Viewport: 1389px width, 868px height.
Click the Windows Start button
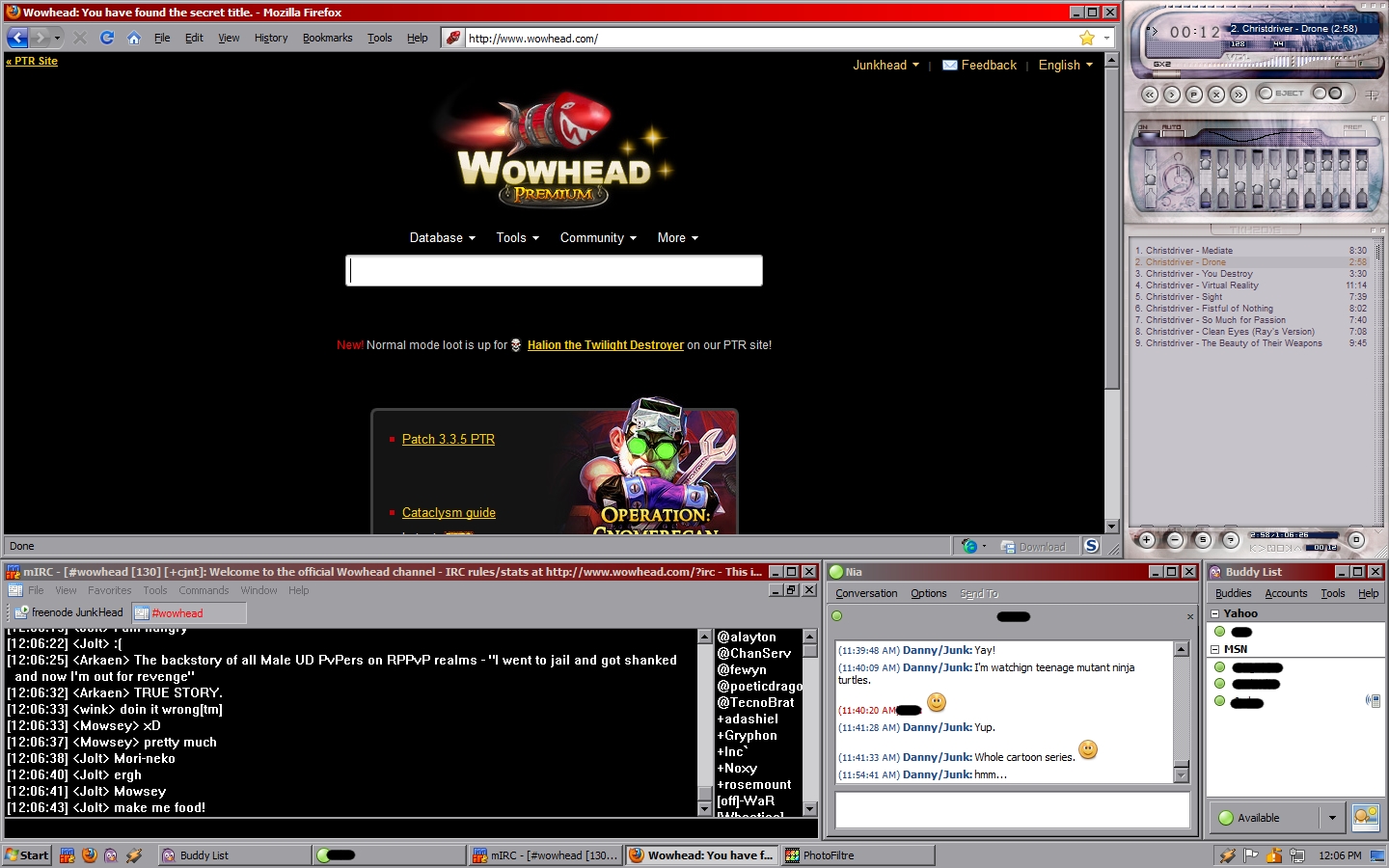27,855
